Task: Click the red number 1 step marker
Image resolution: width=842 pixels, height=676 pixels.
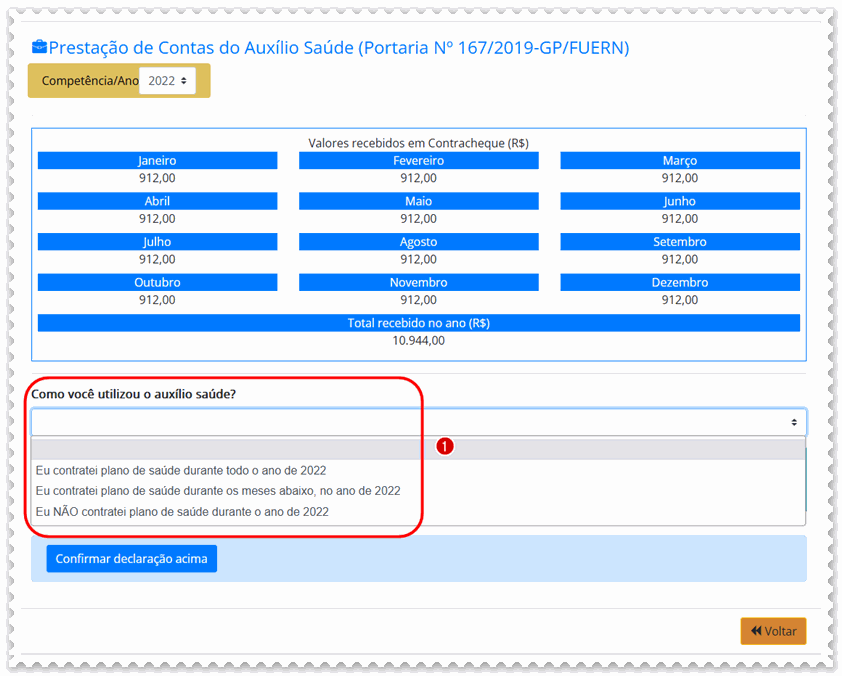Action: 446,446
